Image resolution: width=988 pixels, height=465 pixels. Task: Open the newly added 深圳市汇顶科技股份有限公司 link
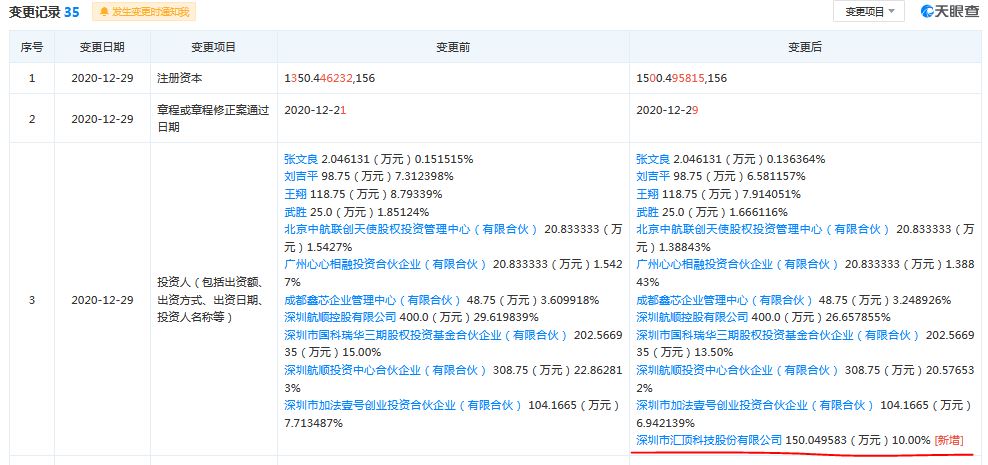point(709,440)
